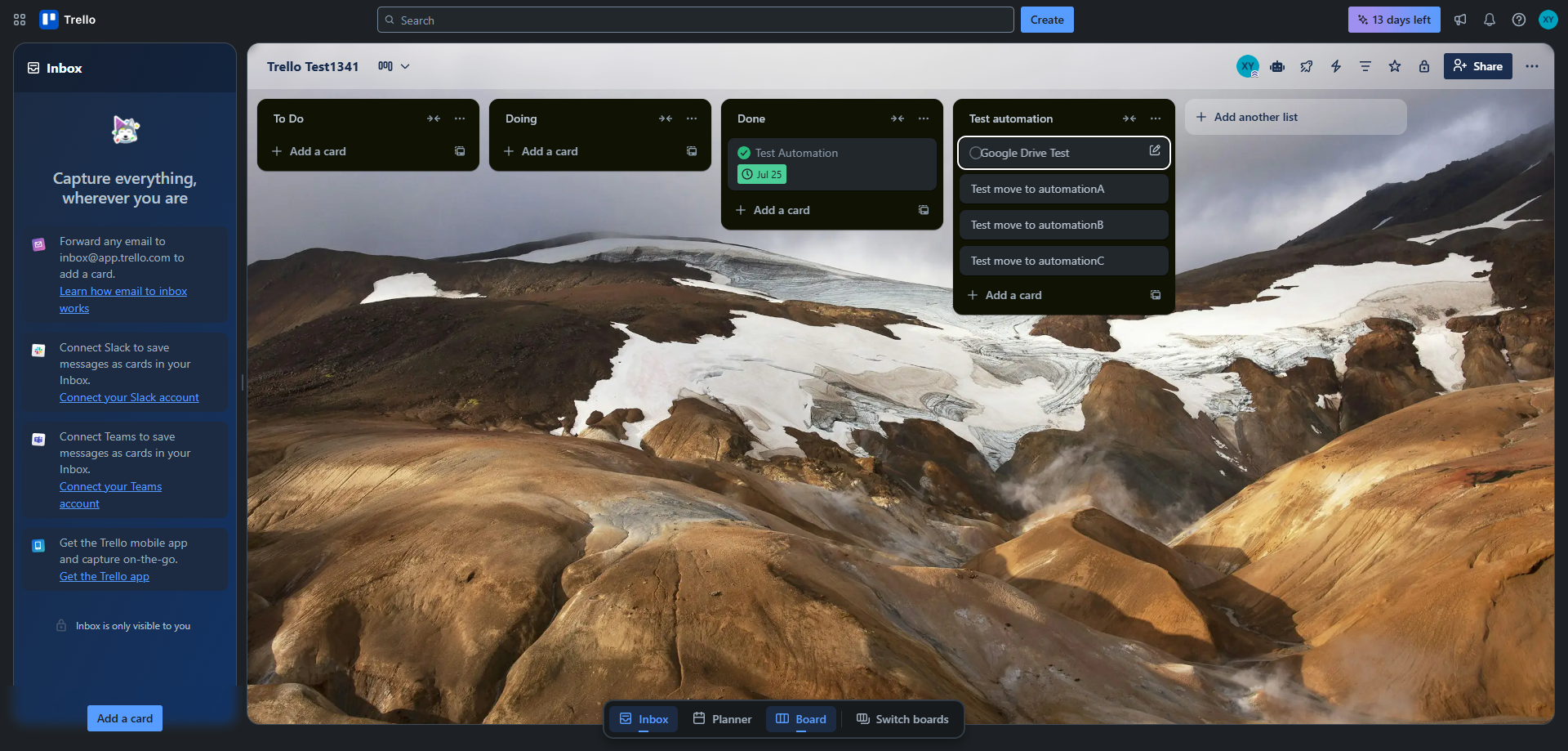The image size is (1568, 751).
Task: Edit the Google Drive Test card
Action: pos(1155,150)
